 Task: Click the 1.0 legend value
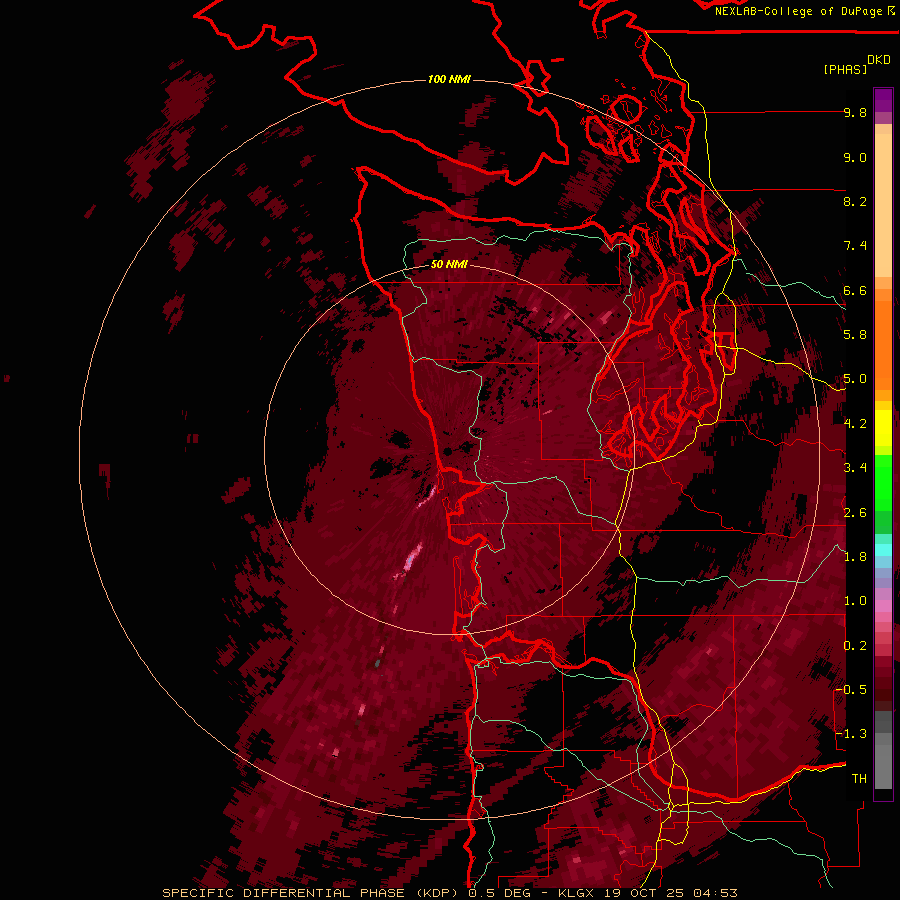855,601
